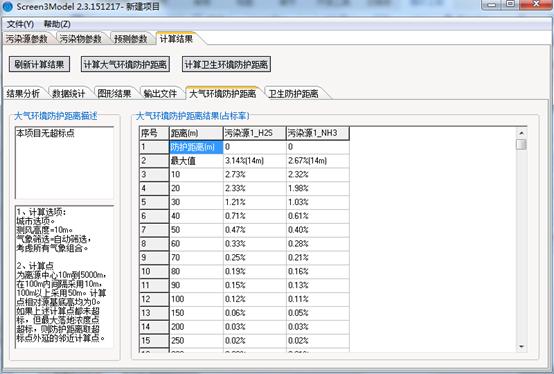The image size is (554, 374).
Task: Click the 本项目无超标点 description text box
Action: (64, 163)
